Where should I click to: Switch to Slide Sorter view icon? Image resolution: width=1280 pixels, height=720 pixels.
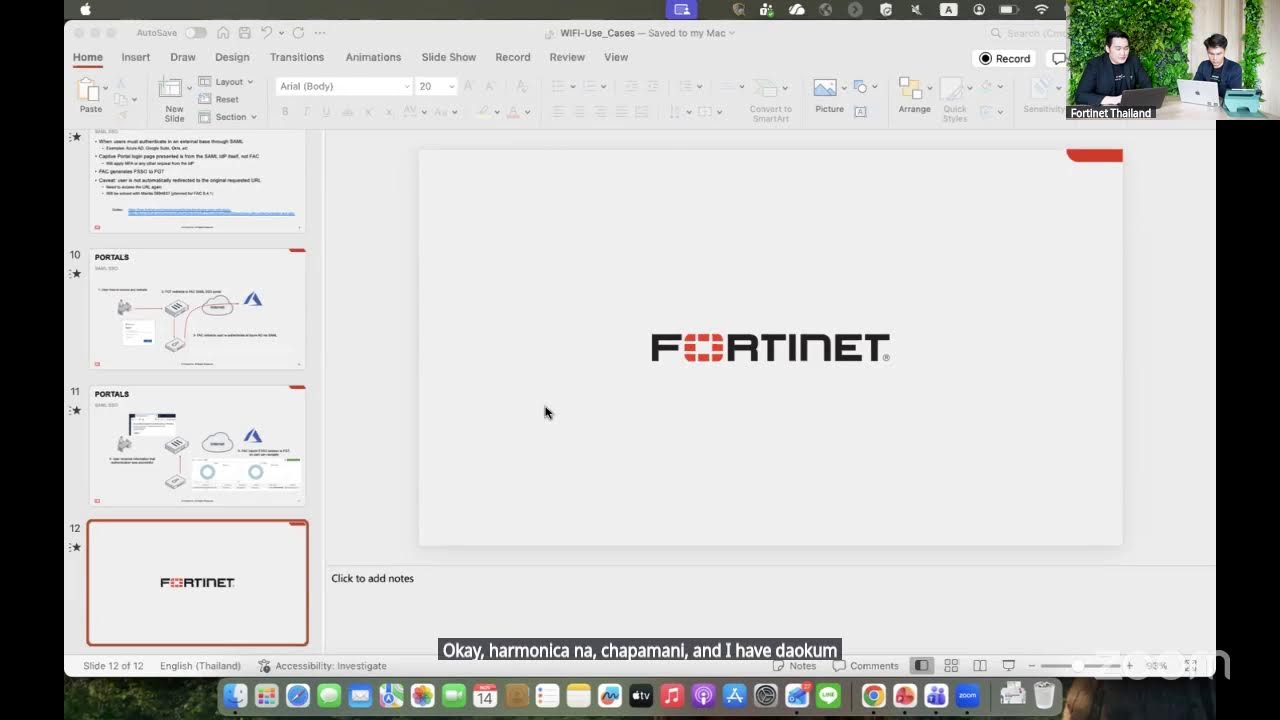point(951,666)
